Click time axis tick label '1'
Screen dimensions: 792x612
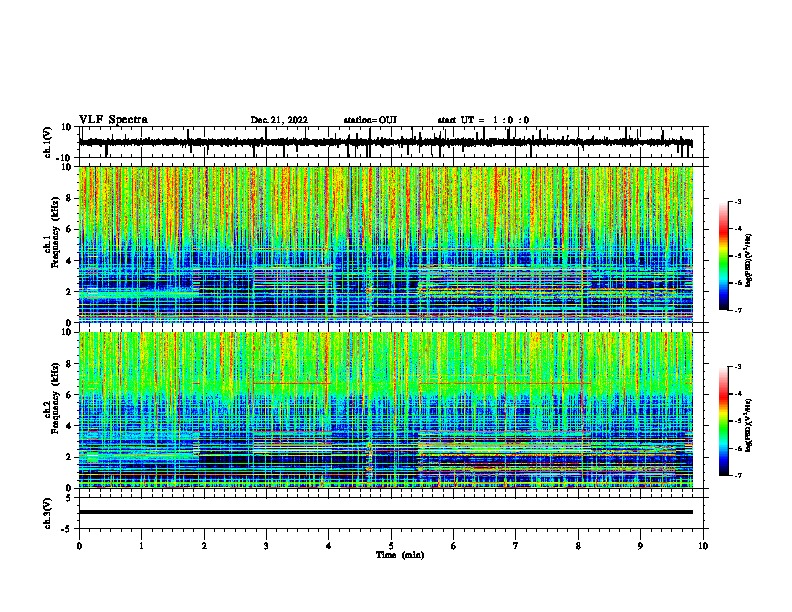coord(141,546)
